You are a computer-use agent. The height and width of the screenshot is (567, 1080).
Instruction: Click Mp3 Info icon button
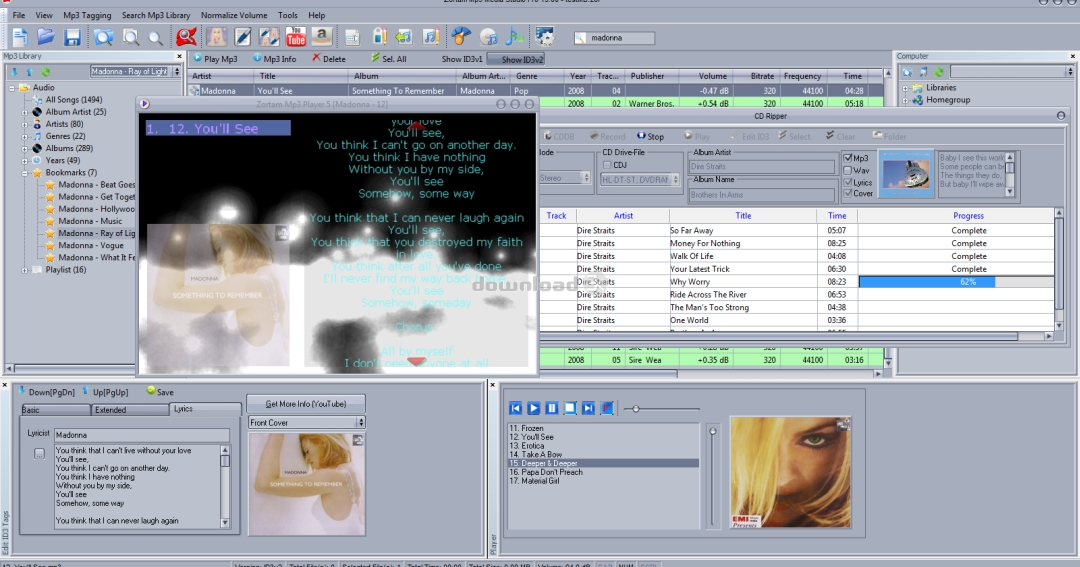click(x=274, y=59)
